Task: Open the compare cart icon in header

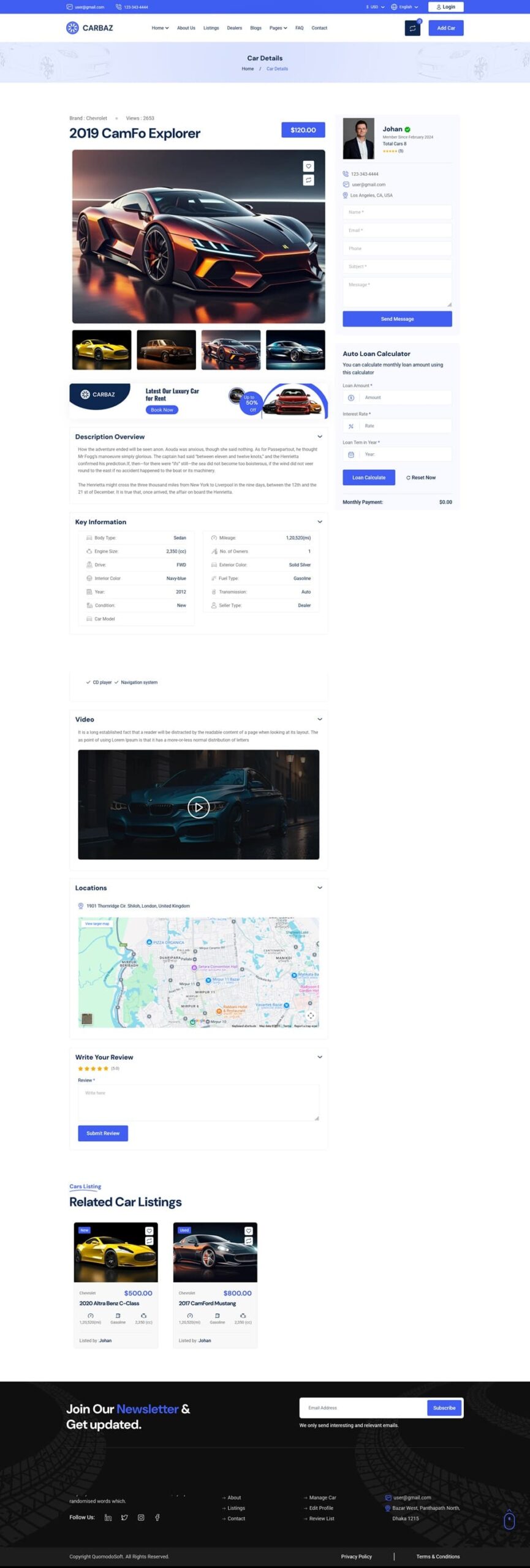Action: pos(412,28)
